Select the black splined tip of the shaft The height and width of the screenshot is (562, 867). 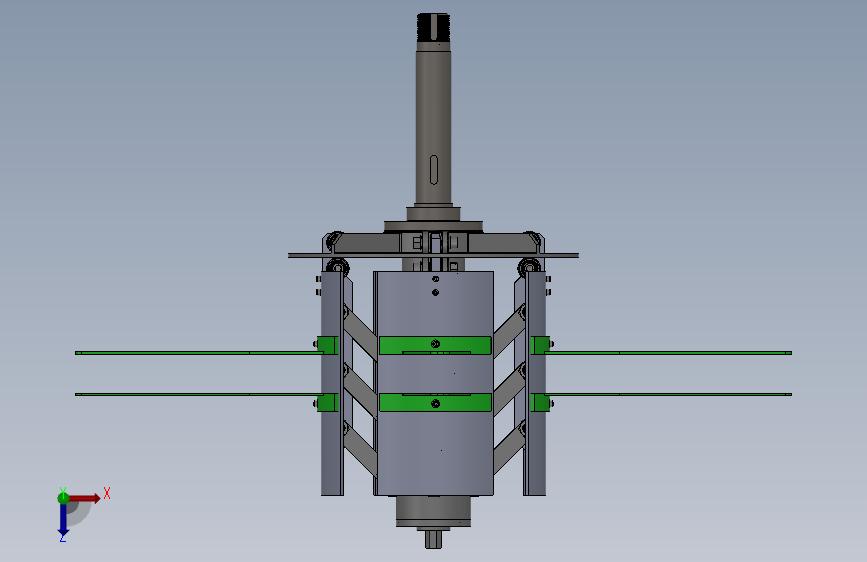pos(434,27)
